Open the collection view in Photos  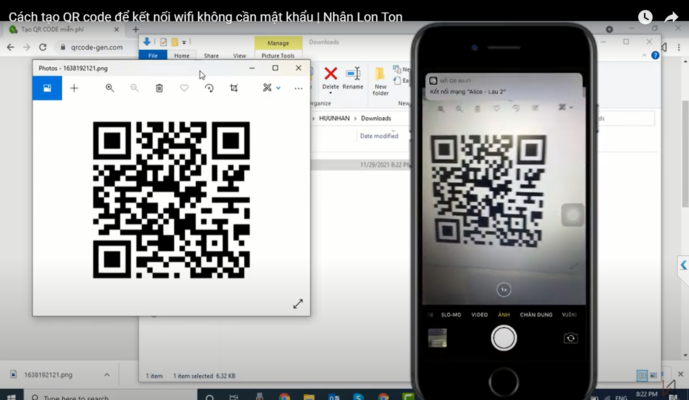pyautogui.click(x=47, y=88)
